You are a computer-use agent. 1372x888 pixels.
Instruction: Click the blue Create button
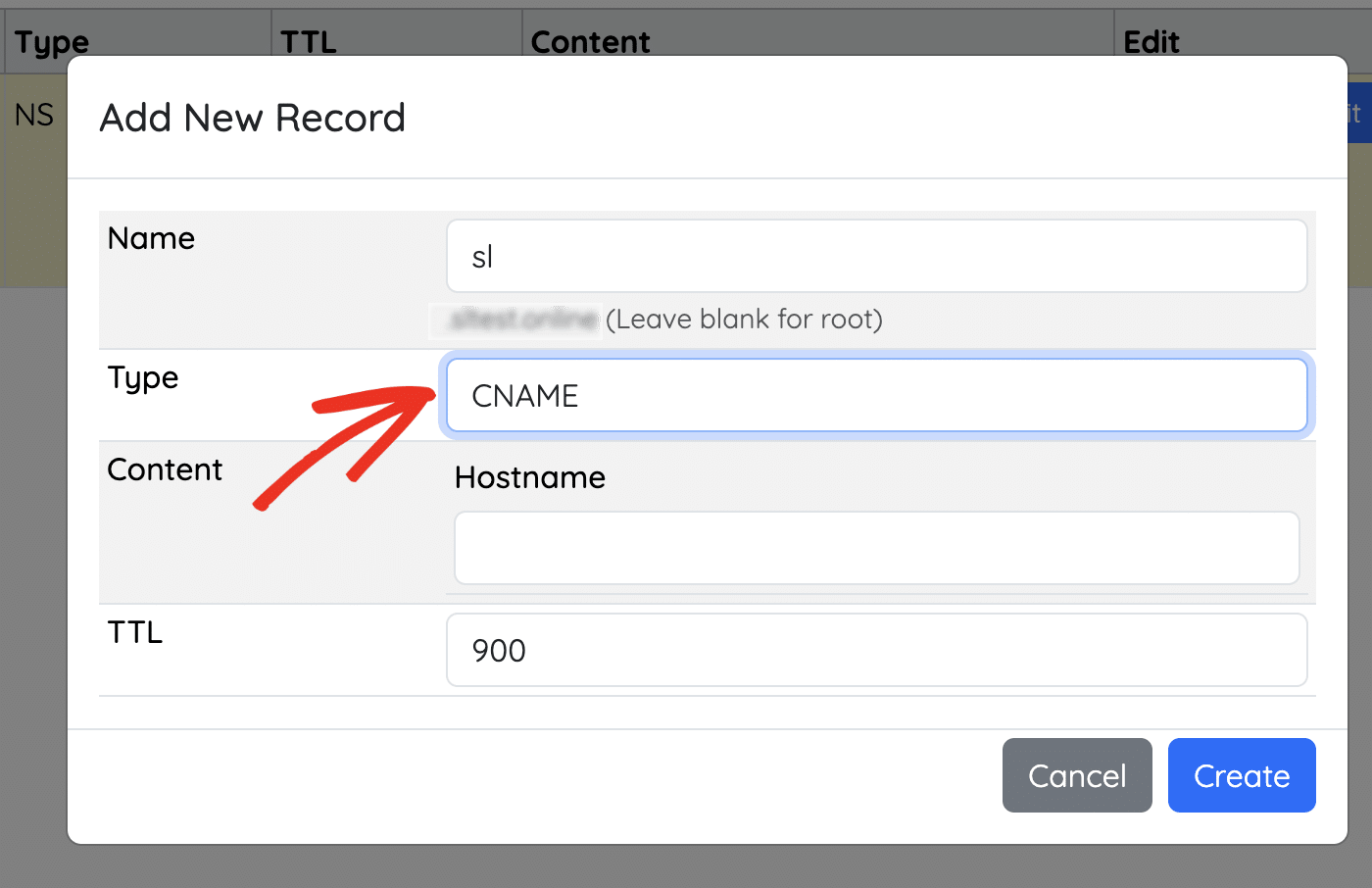click(1241, 775)
